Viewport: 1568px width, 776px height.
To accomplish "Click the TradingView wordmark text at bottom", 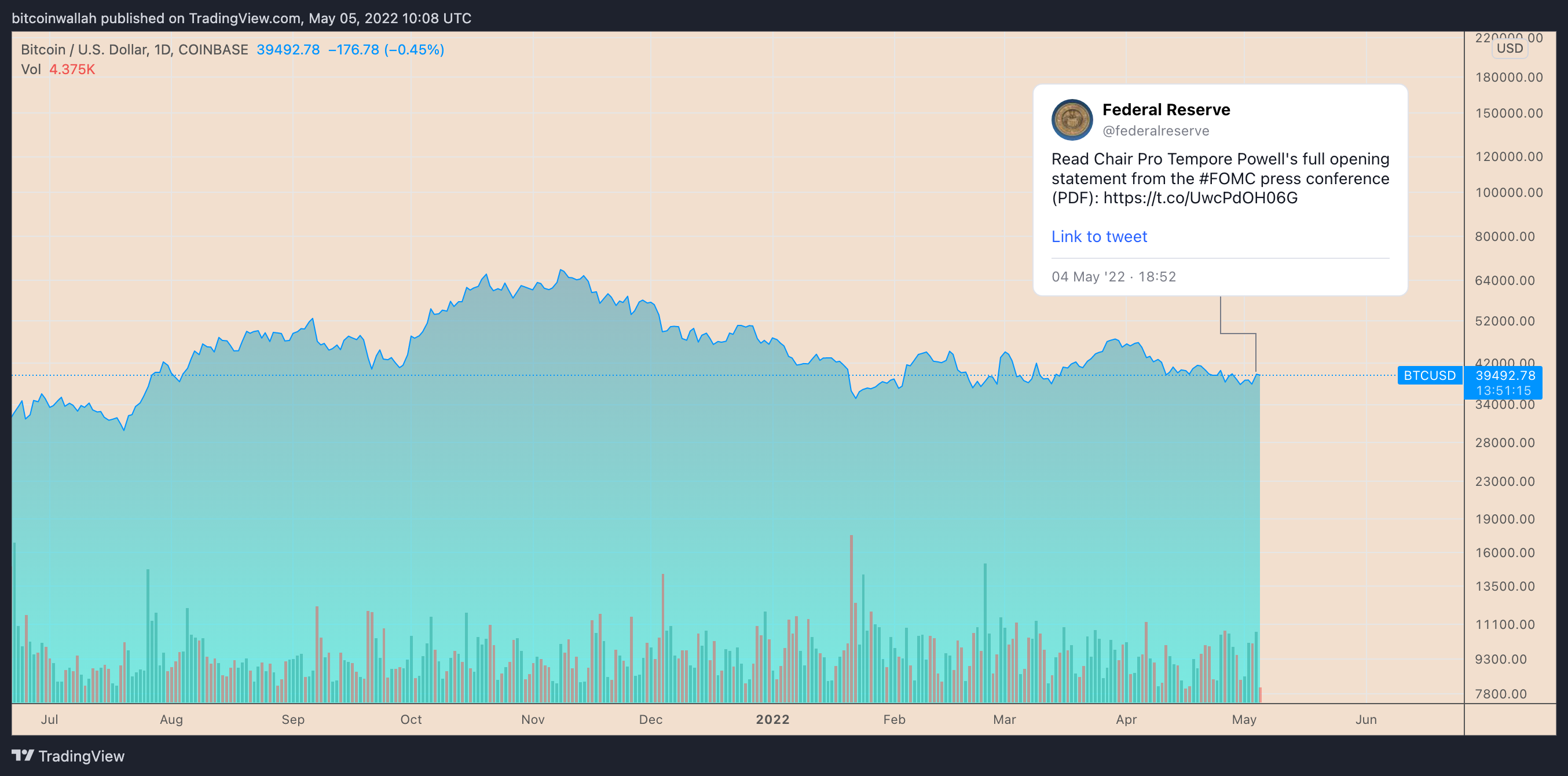I will click(x=81, y=756).
